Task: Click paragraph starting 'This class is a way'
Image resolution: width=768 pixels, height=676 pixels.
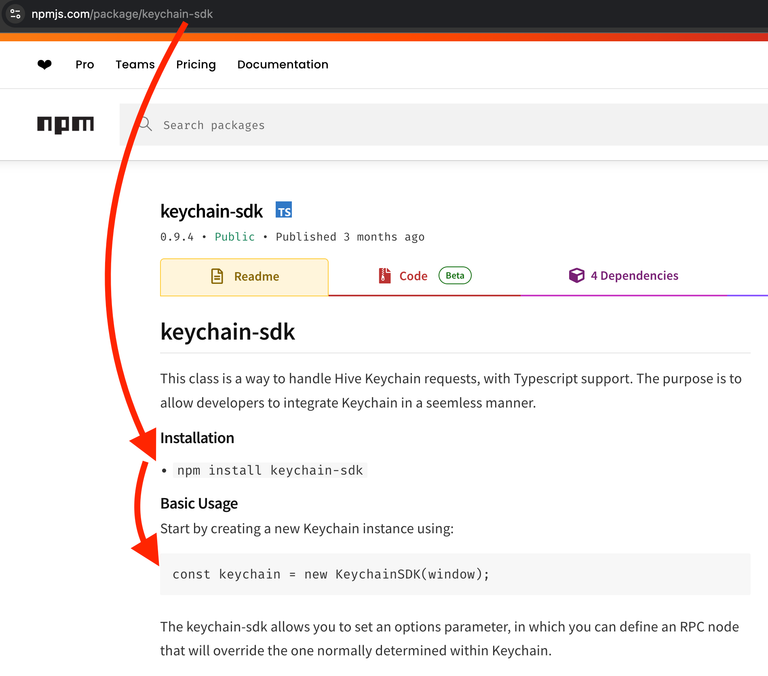Action: click(451, 390)
